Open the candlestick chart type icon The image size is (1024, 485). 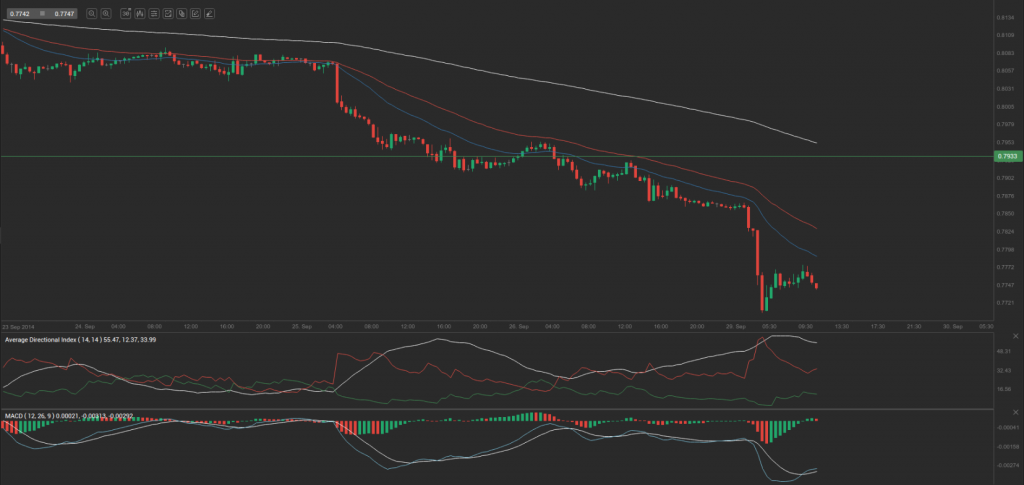pos(140,13)
